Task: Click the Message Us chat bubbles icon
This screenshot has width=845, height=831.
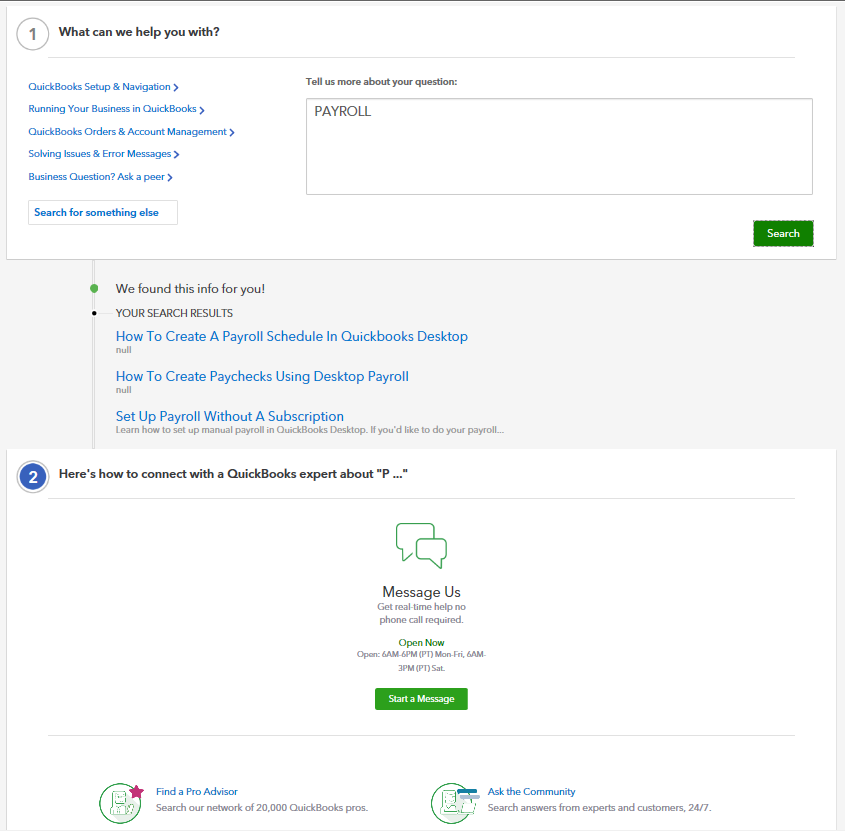Action: pos(421,545)
